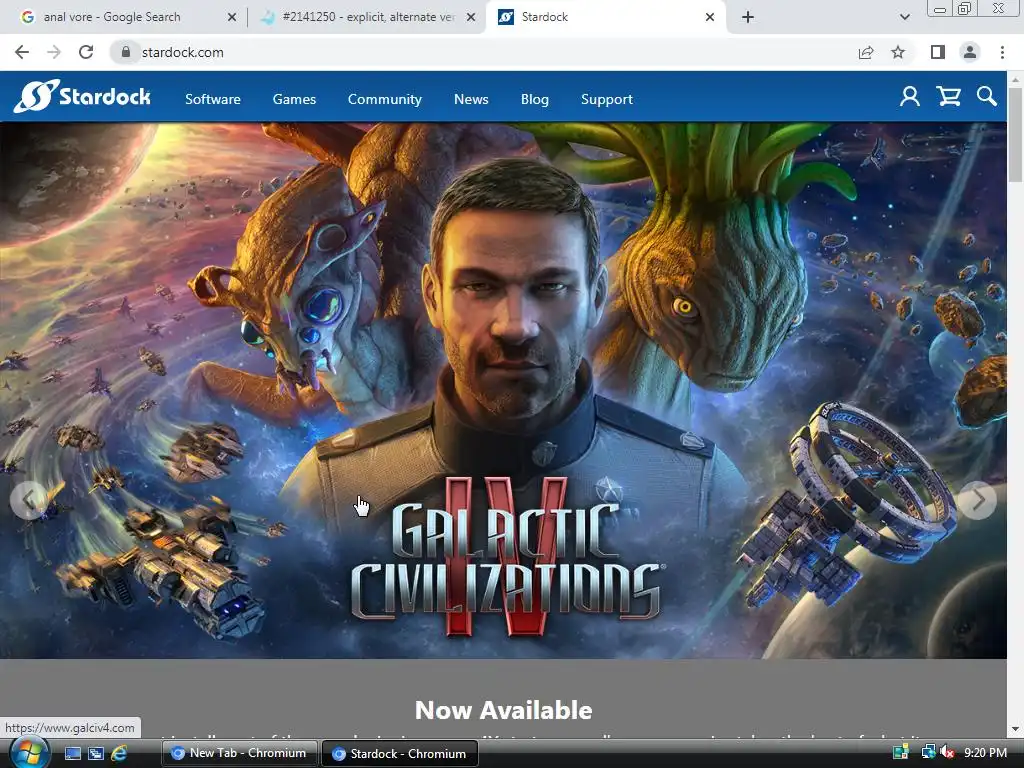Switch to New Tab - Chromium taskbar window

click(x=240, y=754)
